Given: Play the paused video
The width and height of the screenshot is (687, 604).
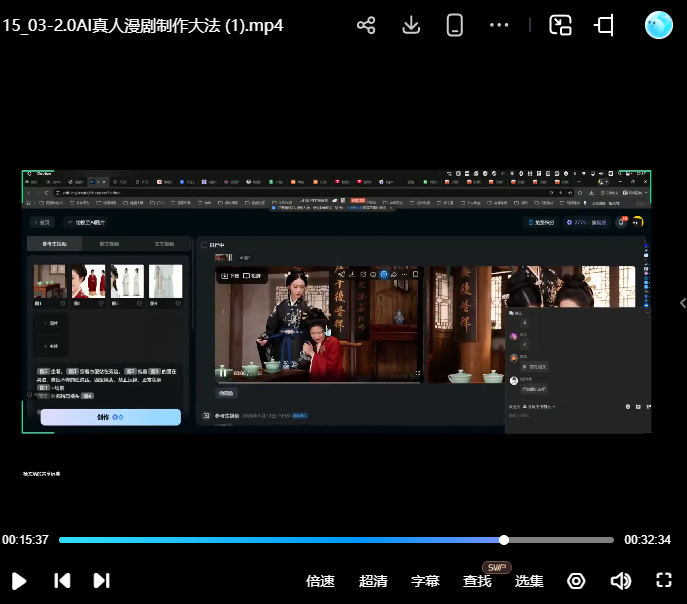Looking at the screenshot, I should tap(19, 581).
